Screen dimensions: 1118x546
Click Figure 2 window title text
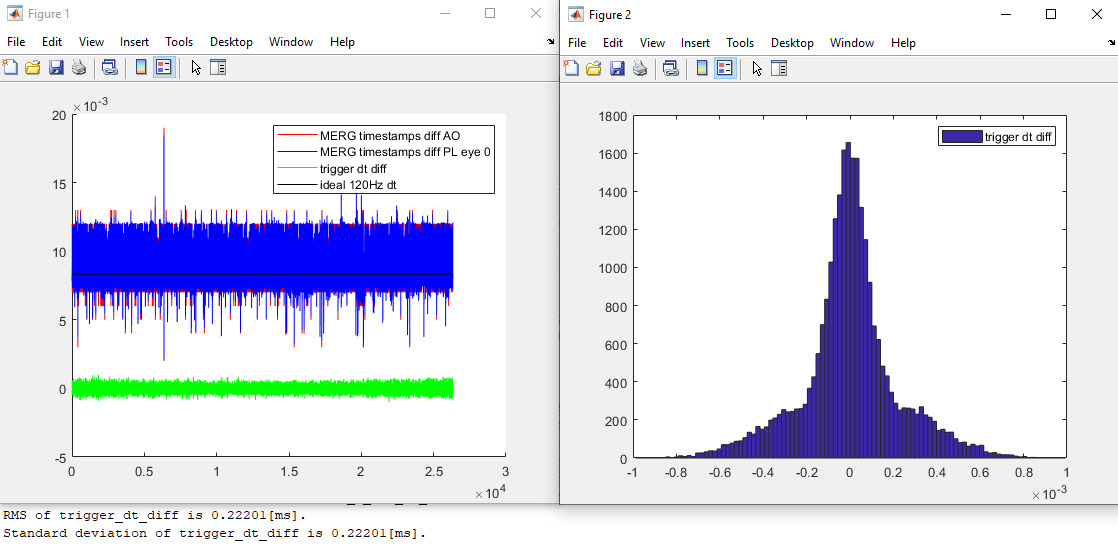(610, 14)
